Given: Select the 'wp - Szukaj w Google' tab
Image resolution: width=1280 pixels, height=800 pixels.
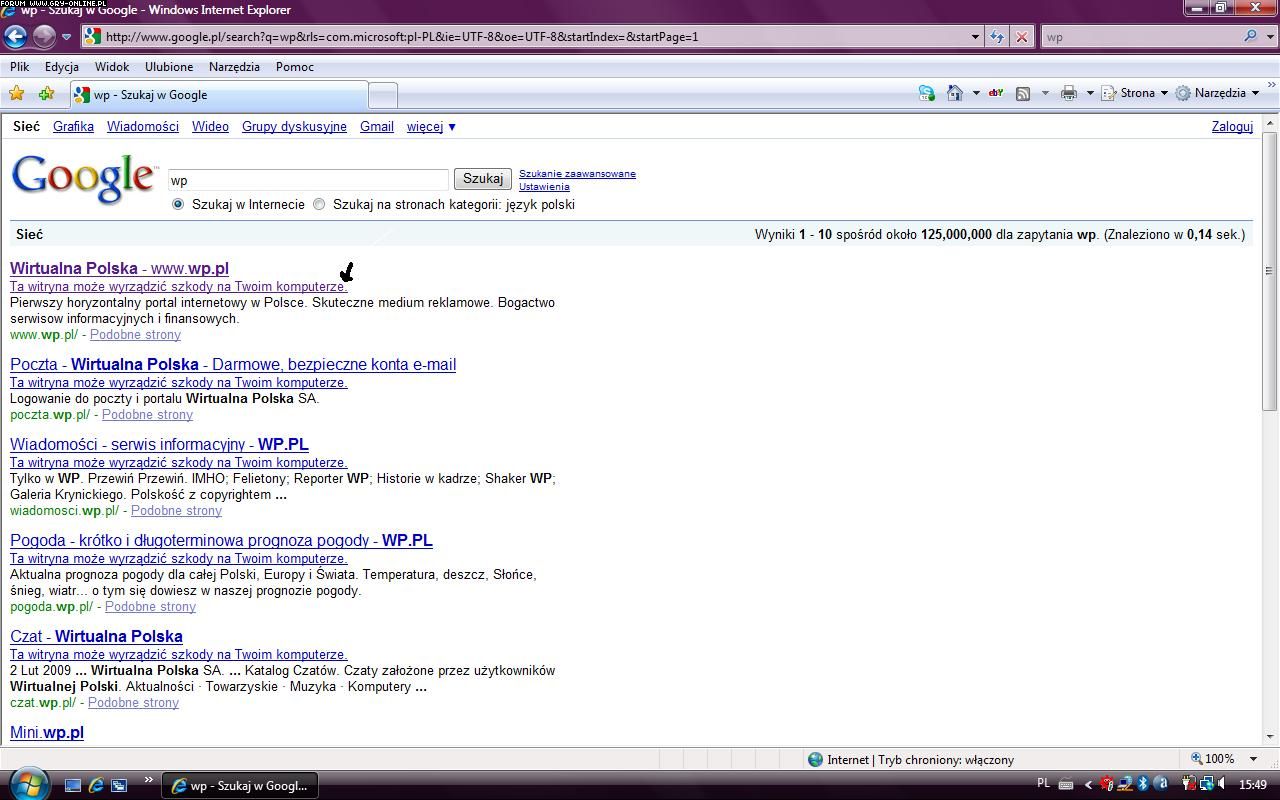Looking at the screenshot, I should (x=219, y=95).
